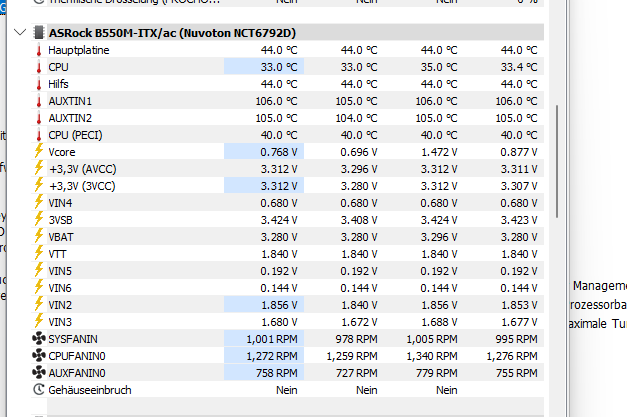This screenshot has width=627, height=417.
Task: Select the VBAT sensor label
Action: tap(61, 237)
